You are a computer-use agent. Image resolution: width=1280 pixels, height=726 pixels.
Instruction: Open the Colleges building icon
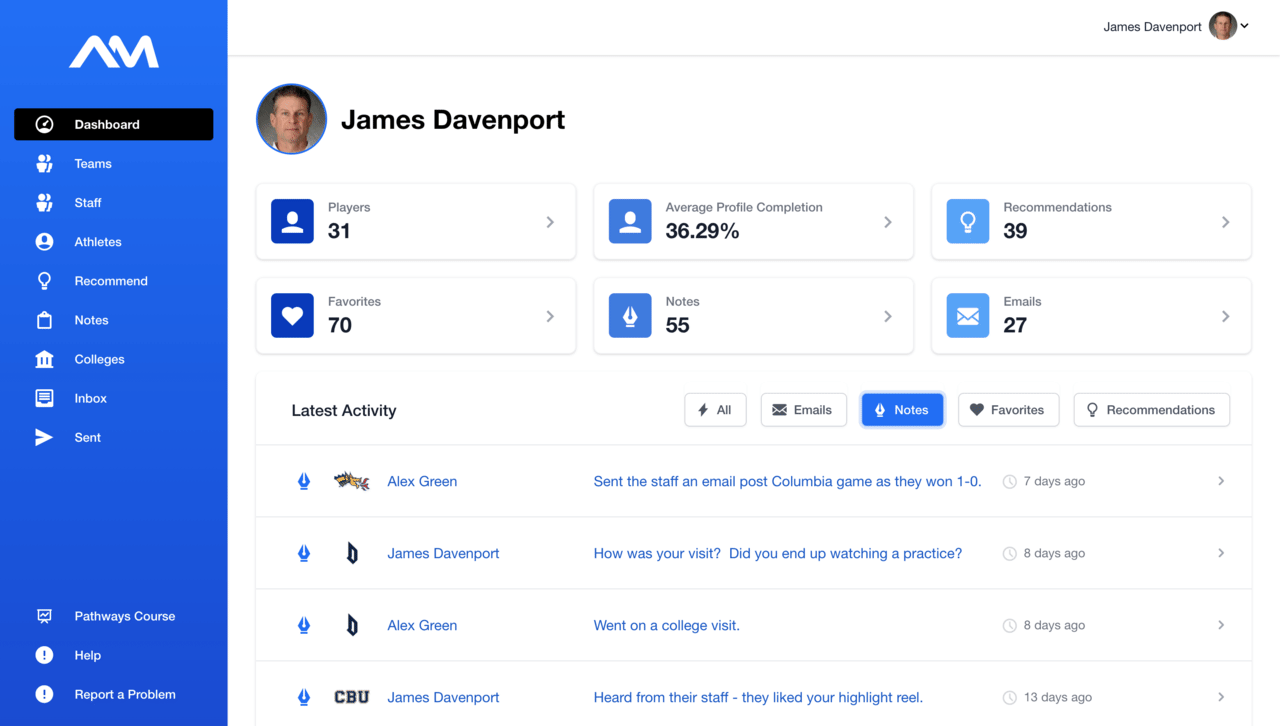tap(44, 359)
